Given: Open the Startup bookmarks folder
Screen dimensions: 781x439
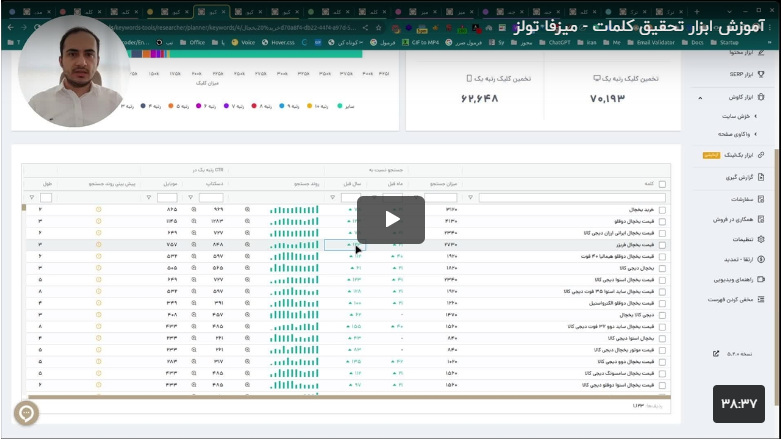Looking at the screenshot, I should (x=724, y=43).
